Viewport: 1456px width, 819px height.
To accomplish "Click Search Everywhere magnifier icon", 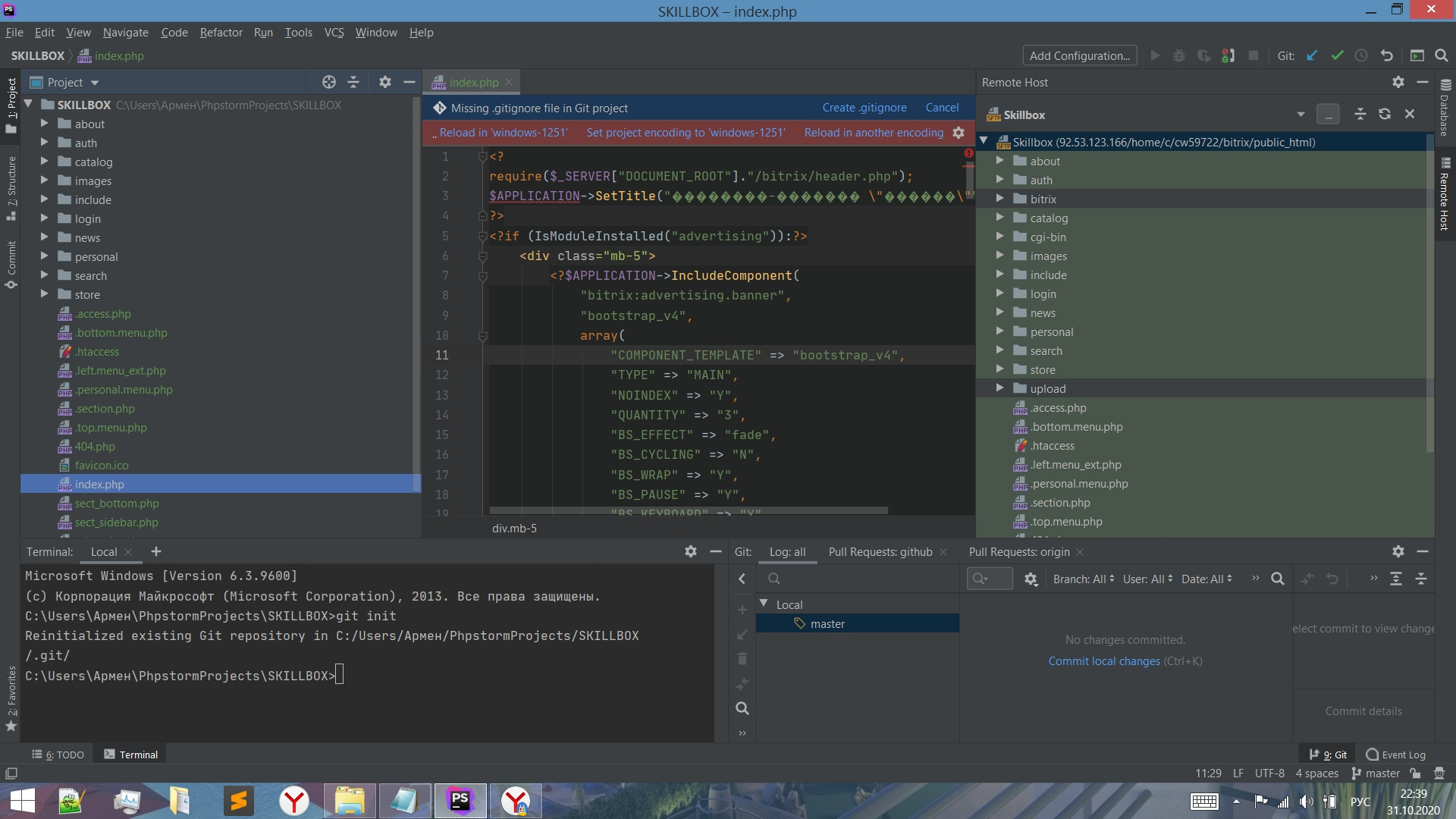I will [x=1442, y=55].
